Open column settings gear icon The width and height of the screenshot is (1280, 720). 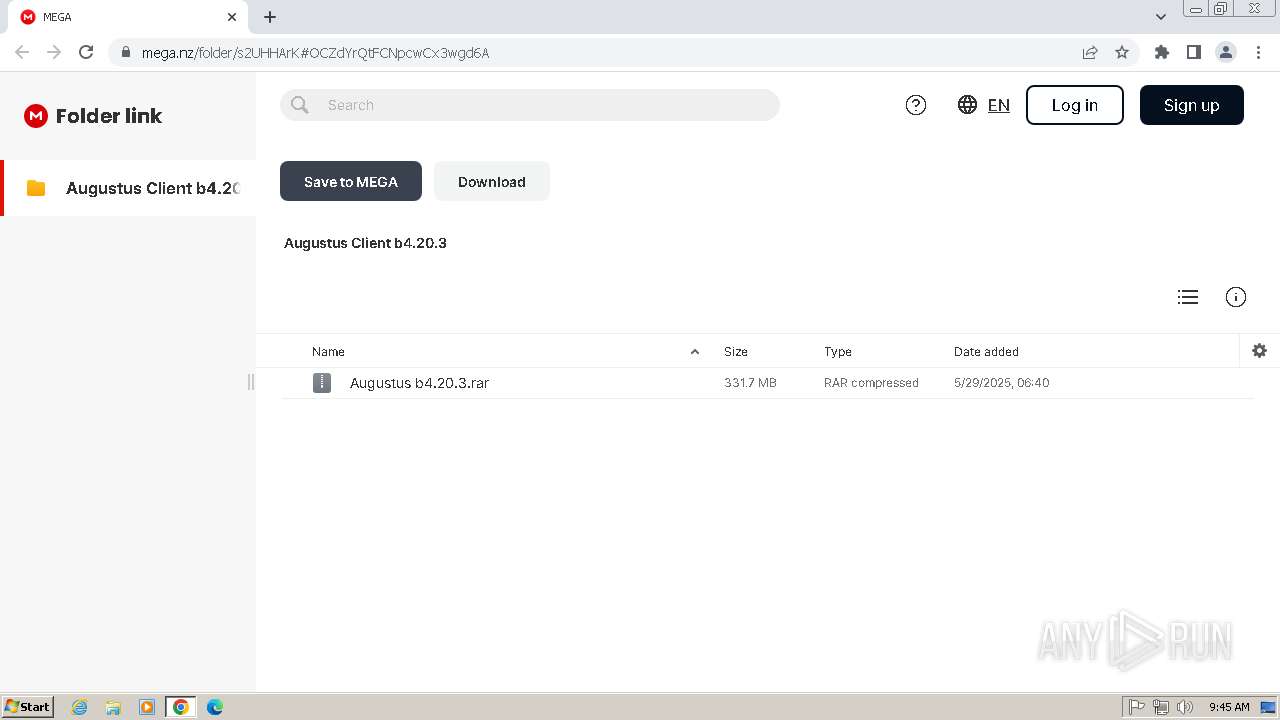[1259, 351]
